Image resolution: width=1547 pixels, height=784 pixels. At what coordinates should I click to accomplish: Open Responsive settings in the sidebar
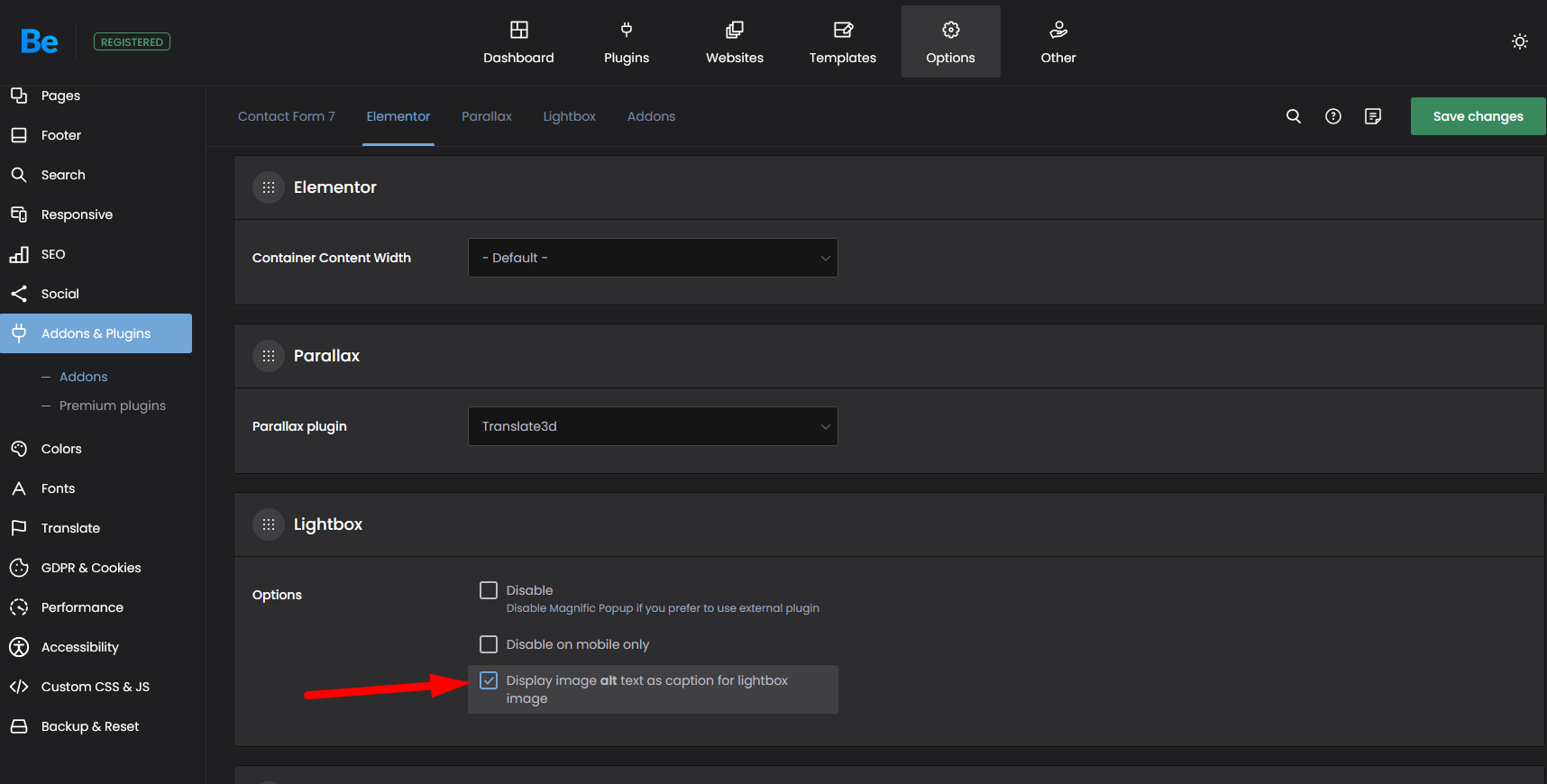tap(96, 214)
